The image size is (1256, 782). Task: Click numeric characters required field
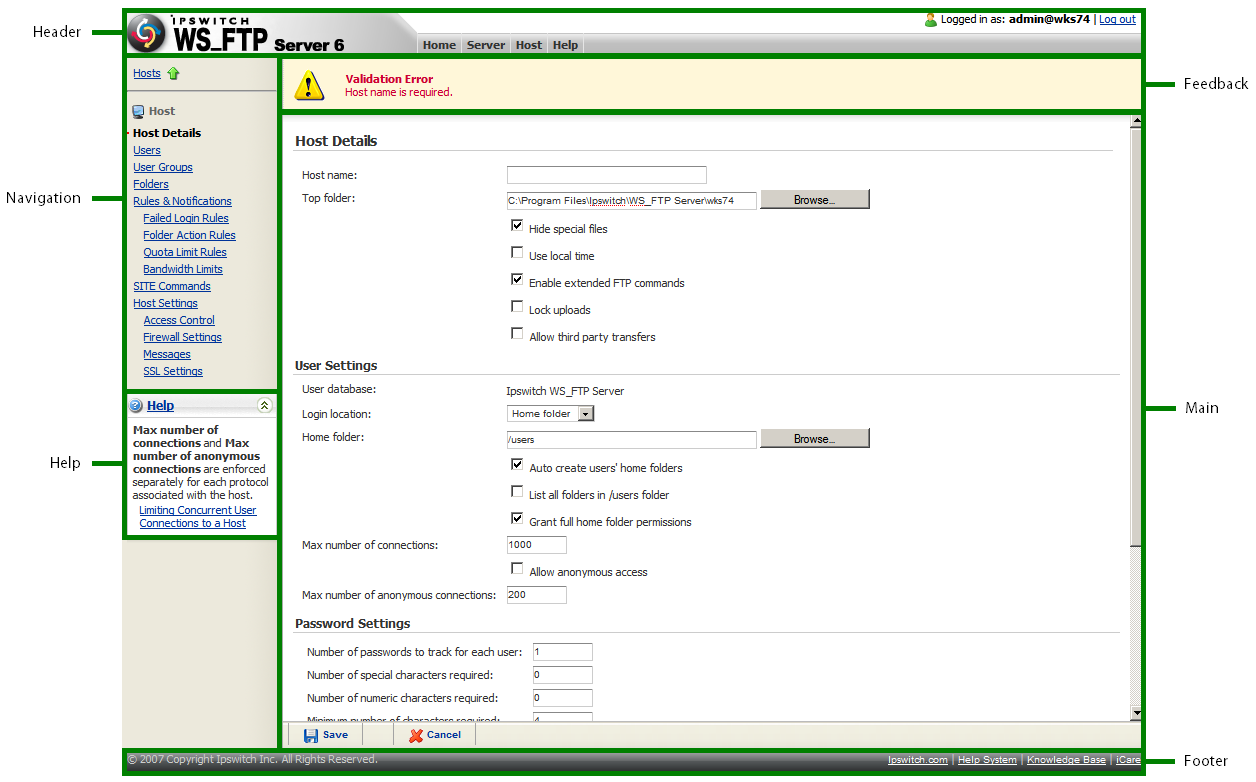point(563,698)
